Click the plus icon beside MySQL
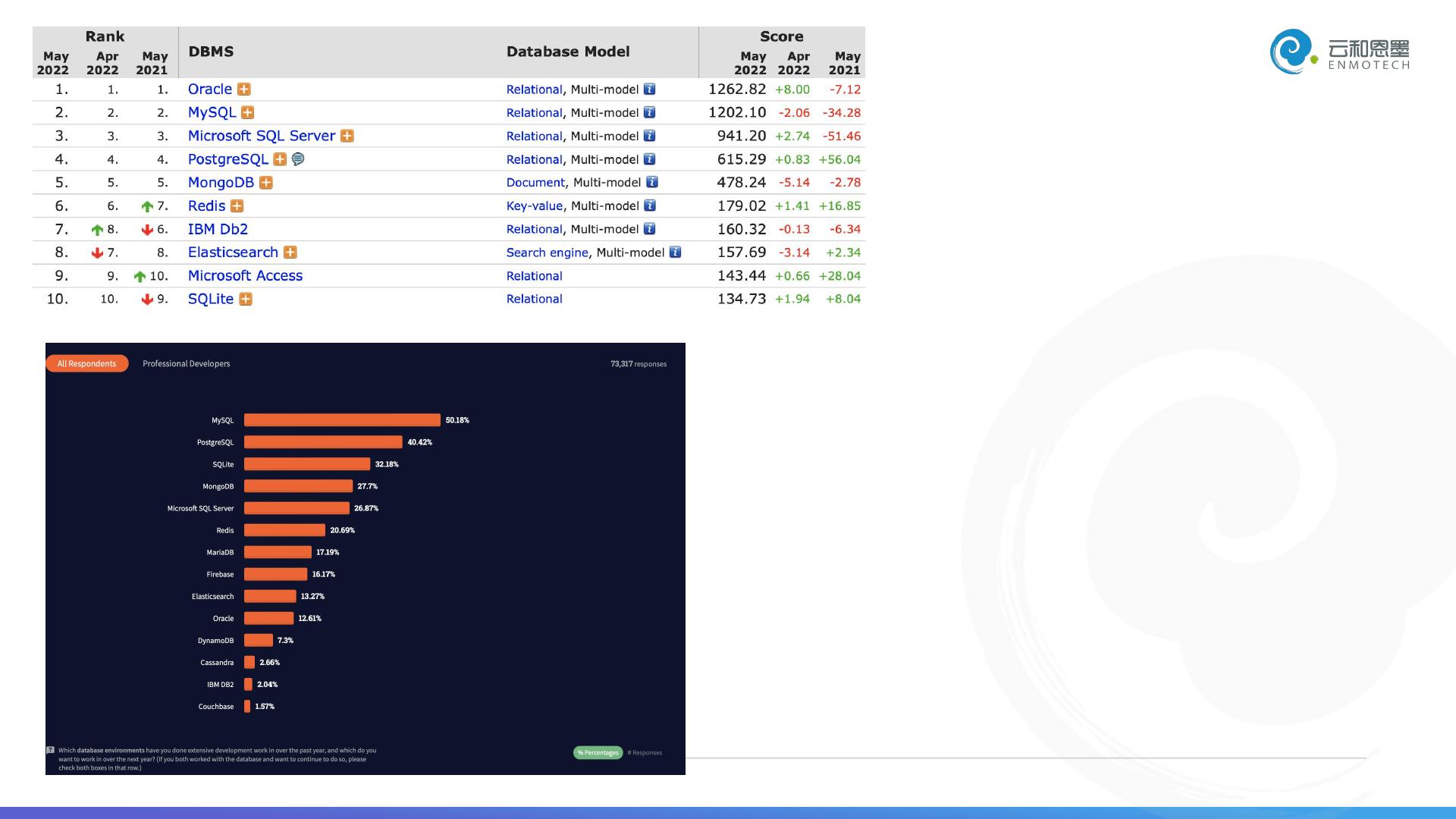1456x819 pixels. pos(247,113)
